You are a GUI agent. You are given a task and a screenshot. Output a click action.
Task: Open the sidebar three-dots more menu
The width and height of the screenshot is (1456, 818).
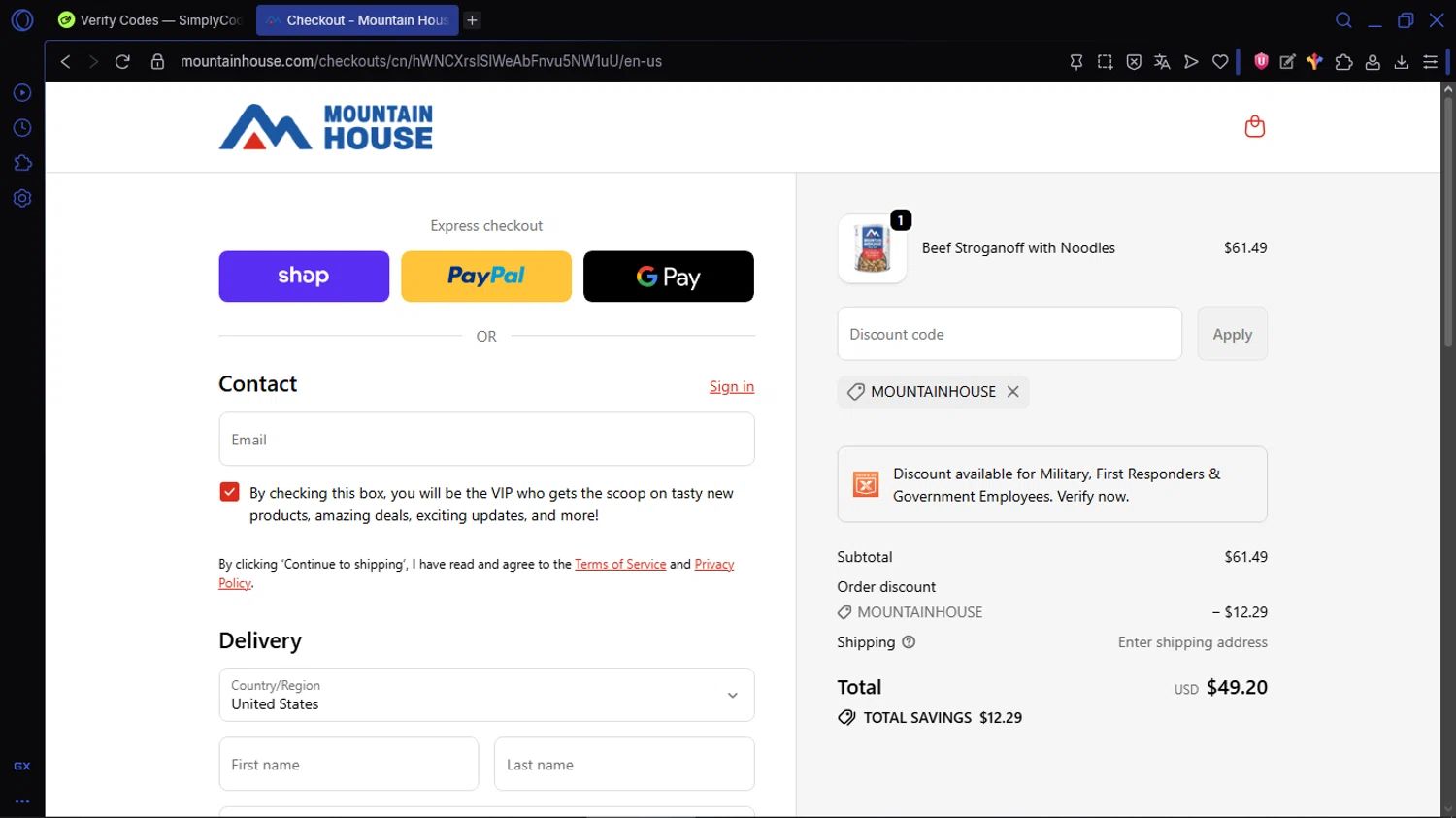click(x=22, y=802)
